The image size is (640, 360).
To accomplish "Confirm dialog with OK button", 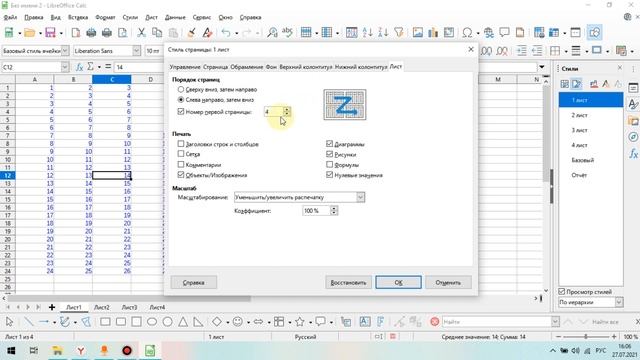I will [x=398, y=282].
